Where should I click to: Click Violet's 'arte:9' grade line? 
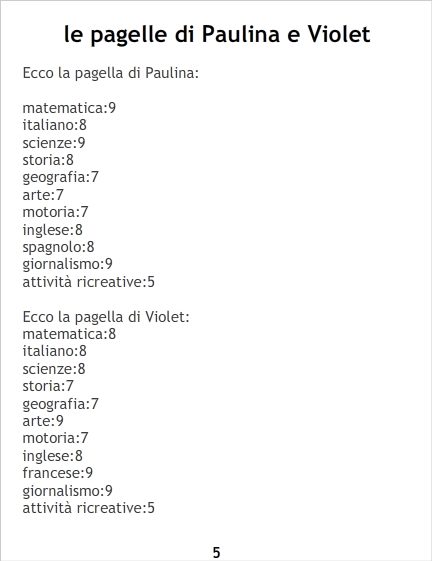pos(43,421)
